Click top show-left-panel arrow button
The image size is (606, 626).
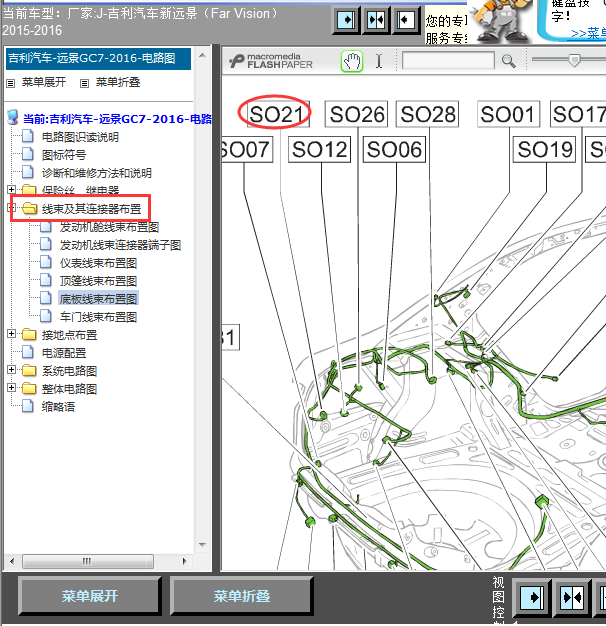[405, 20]
